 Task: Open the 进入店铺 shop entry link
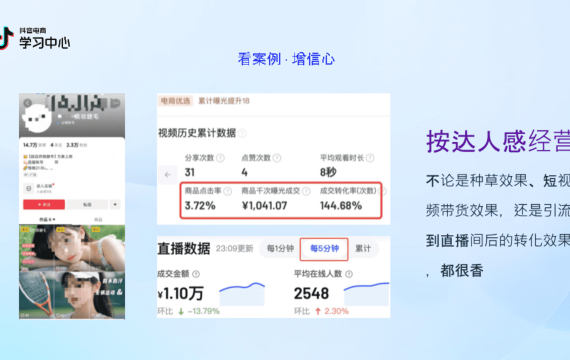[x=45, y=186]
